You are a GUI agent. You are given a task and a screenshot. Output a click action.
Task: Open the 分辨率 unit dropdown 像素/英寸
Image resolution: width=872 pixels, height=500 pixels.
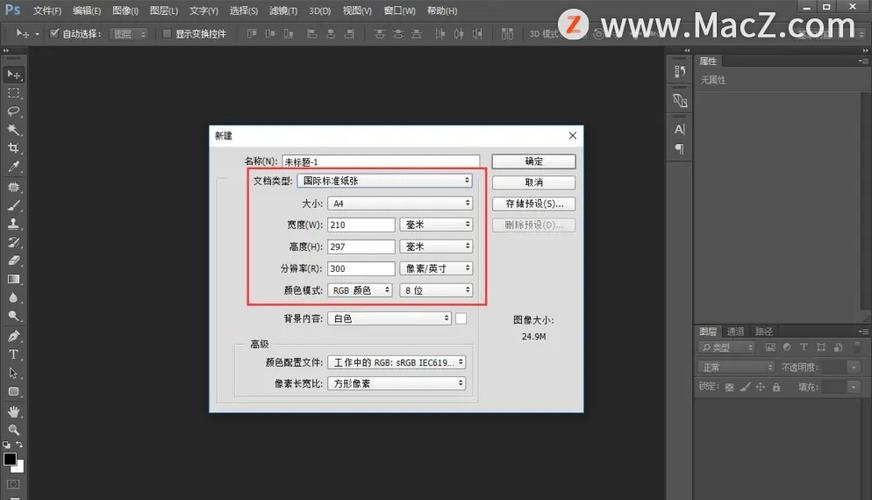pyautogui.click(x=436, y=268)
